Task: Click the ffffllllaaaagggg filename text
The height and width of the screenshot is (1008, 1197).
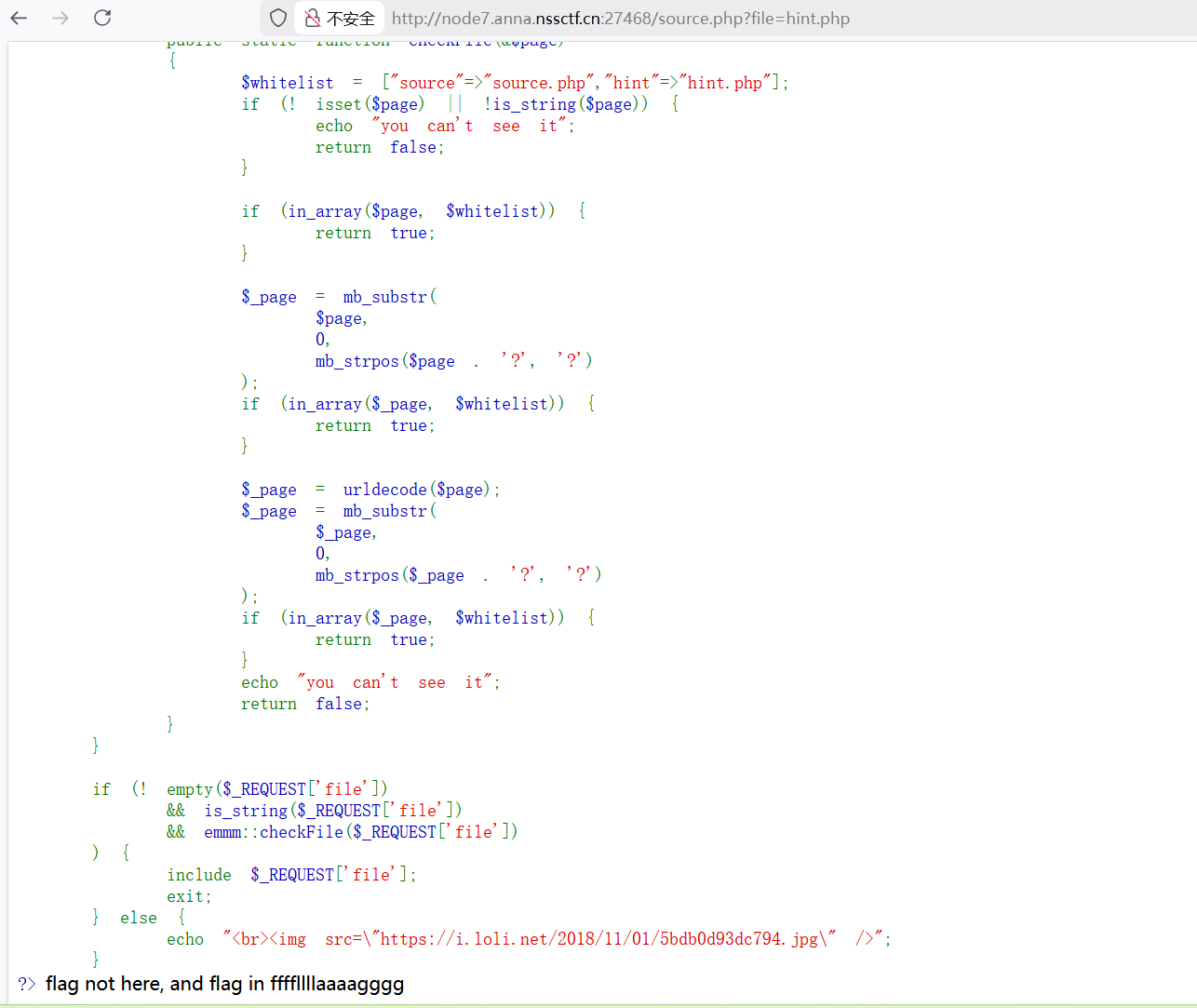Action: coord(337,984)
